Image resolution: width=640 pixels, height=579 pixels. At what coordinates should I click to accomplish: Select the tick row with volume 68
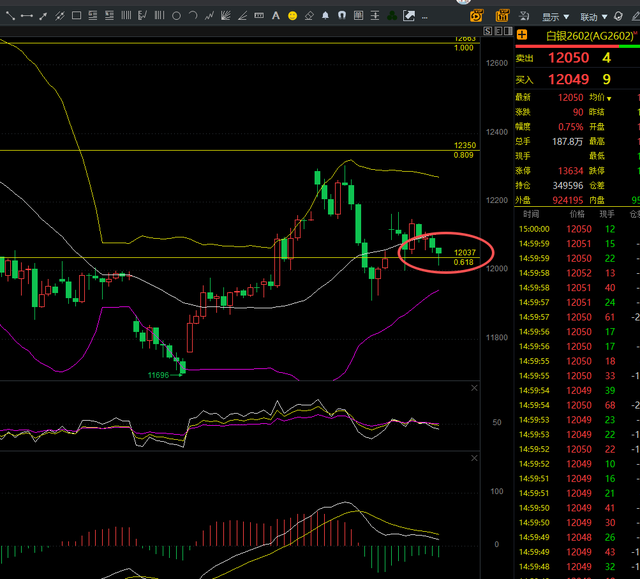point(577,405)
